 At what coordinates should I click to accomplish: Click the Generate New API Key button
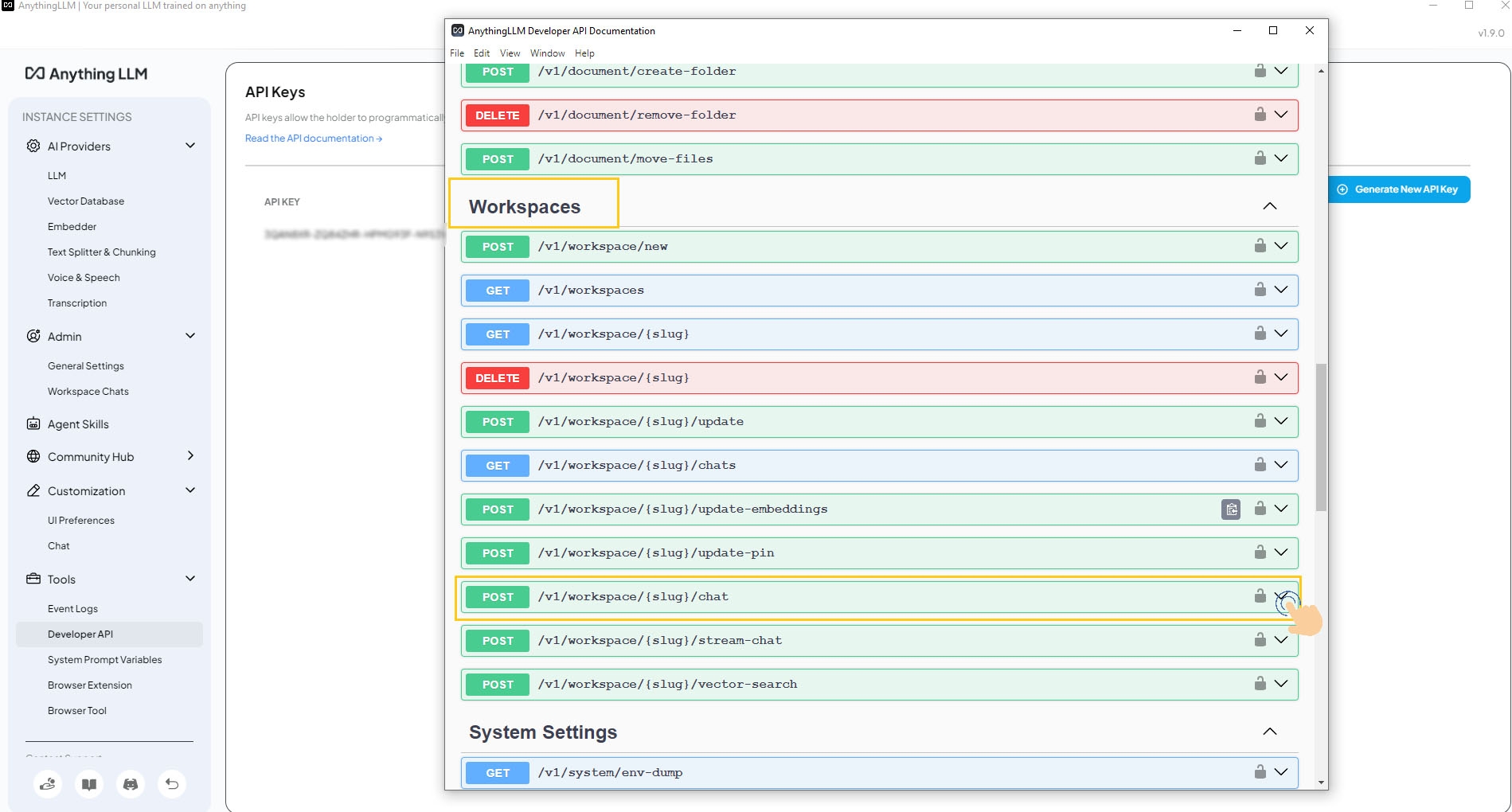(1399, 189)
